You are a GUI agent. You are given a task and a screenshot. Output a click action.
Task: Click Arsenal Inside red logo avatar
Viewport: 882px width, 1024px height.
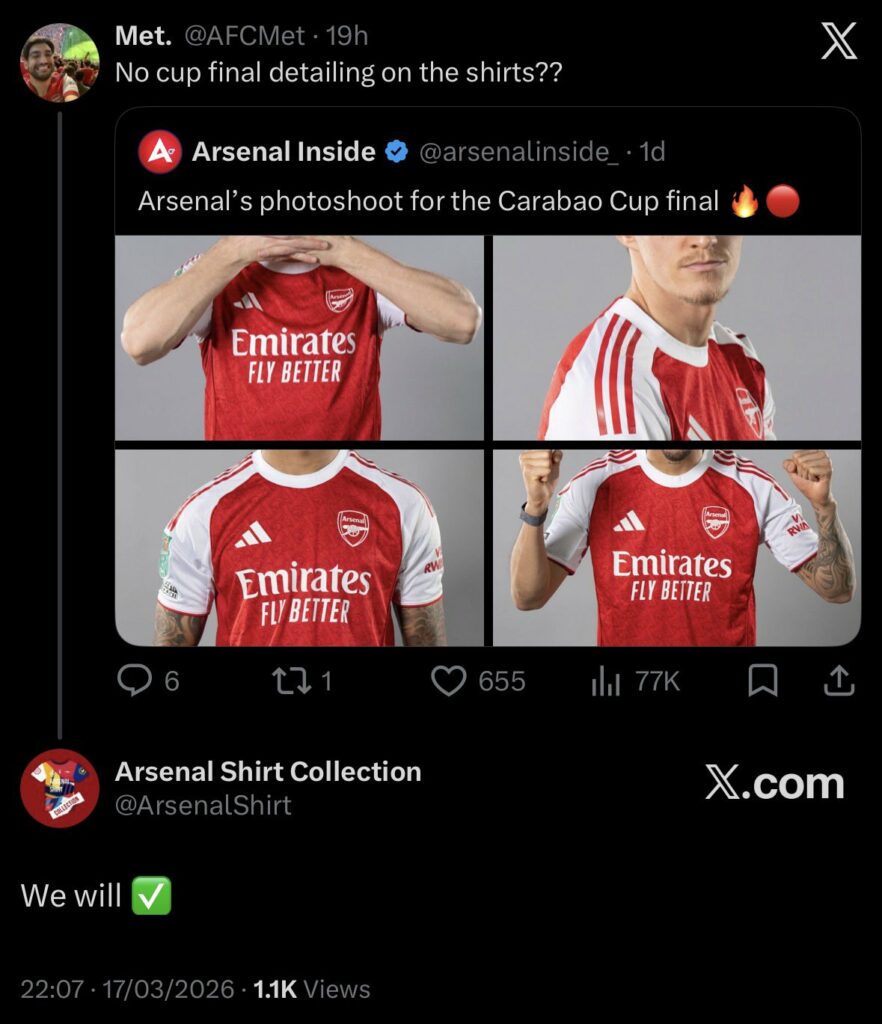[x=159, y=152]
